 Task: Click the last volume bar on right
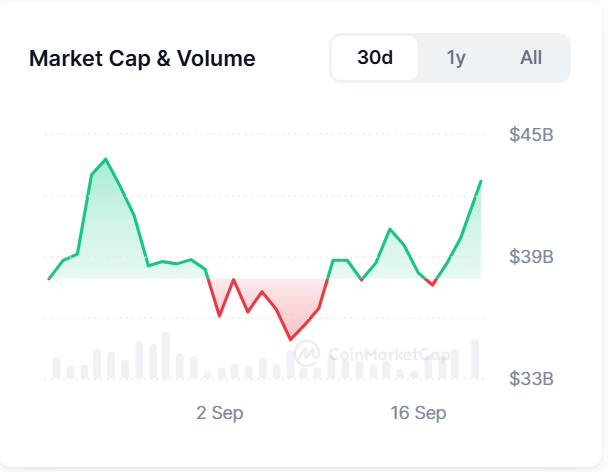pyautogui.click(x=475, y=359)
